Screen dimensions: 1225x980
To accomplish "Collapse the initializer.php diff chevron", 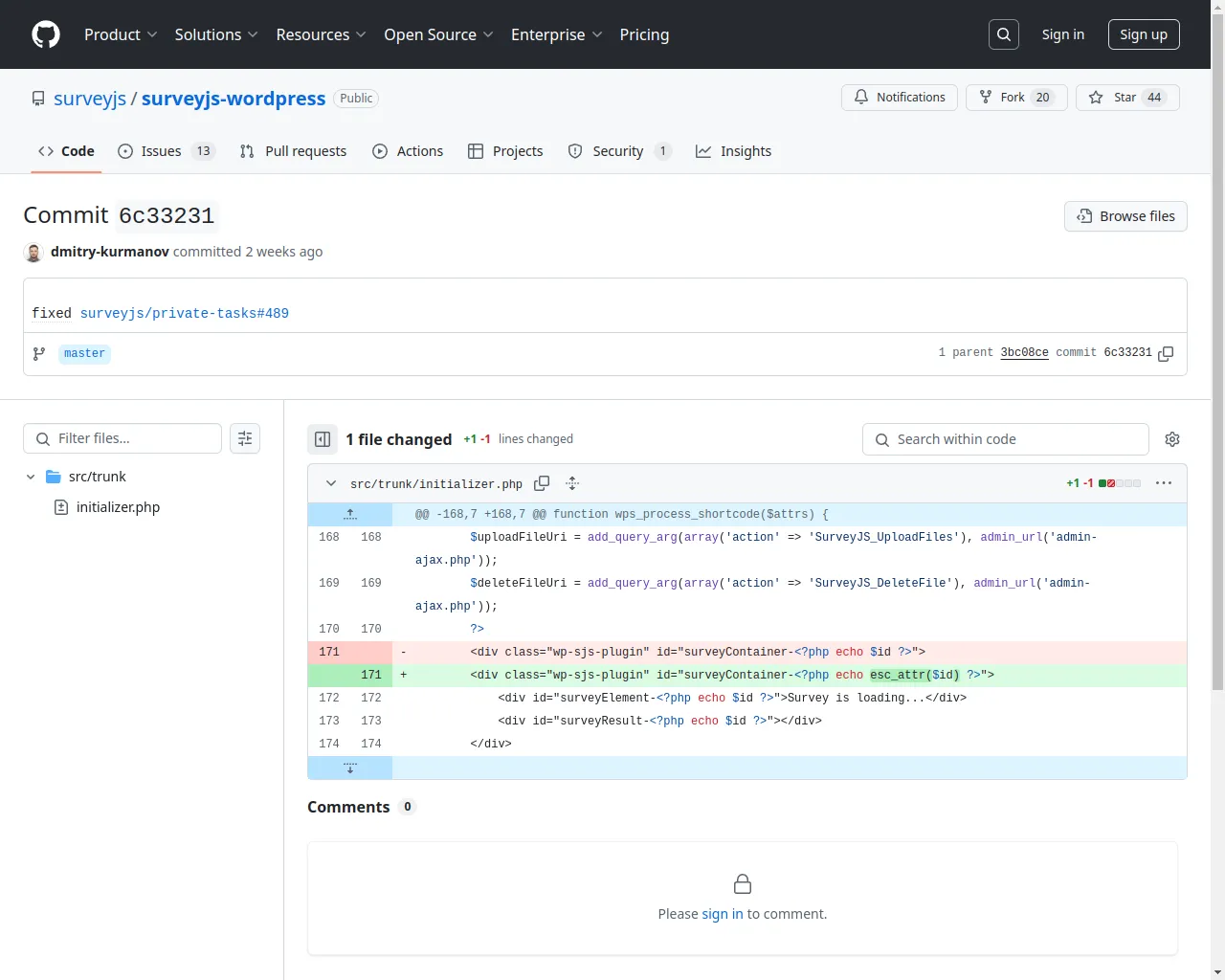I will [x=331, y=483].
